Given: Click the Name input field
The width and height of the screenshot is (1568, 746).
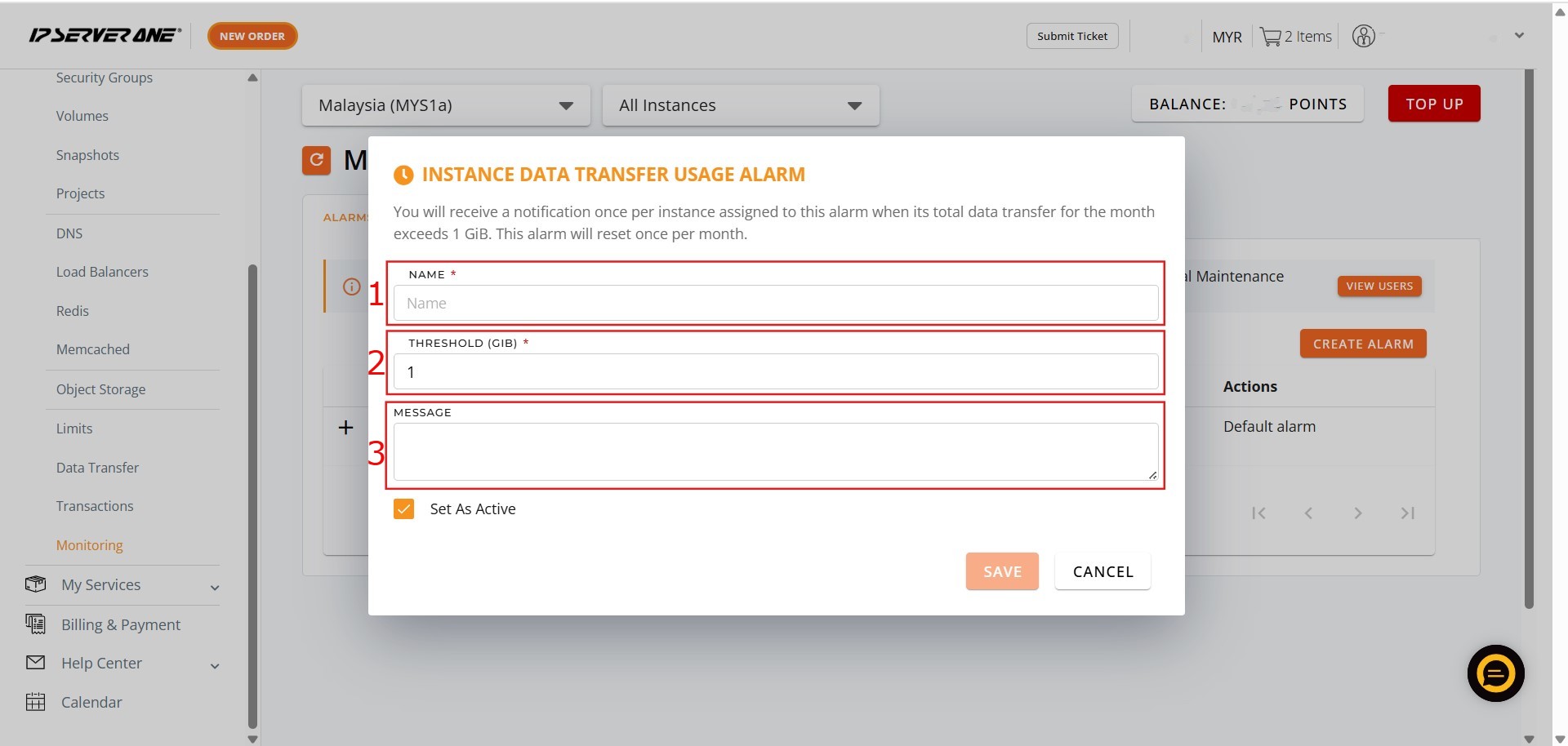Looking at the screenshot, I should click(775, 304).
